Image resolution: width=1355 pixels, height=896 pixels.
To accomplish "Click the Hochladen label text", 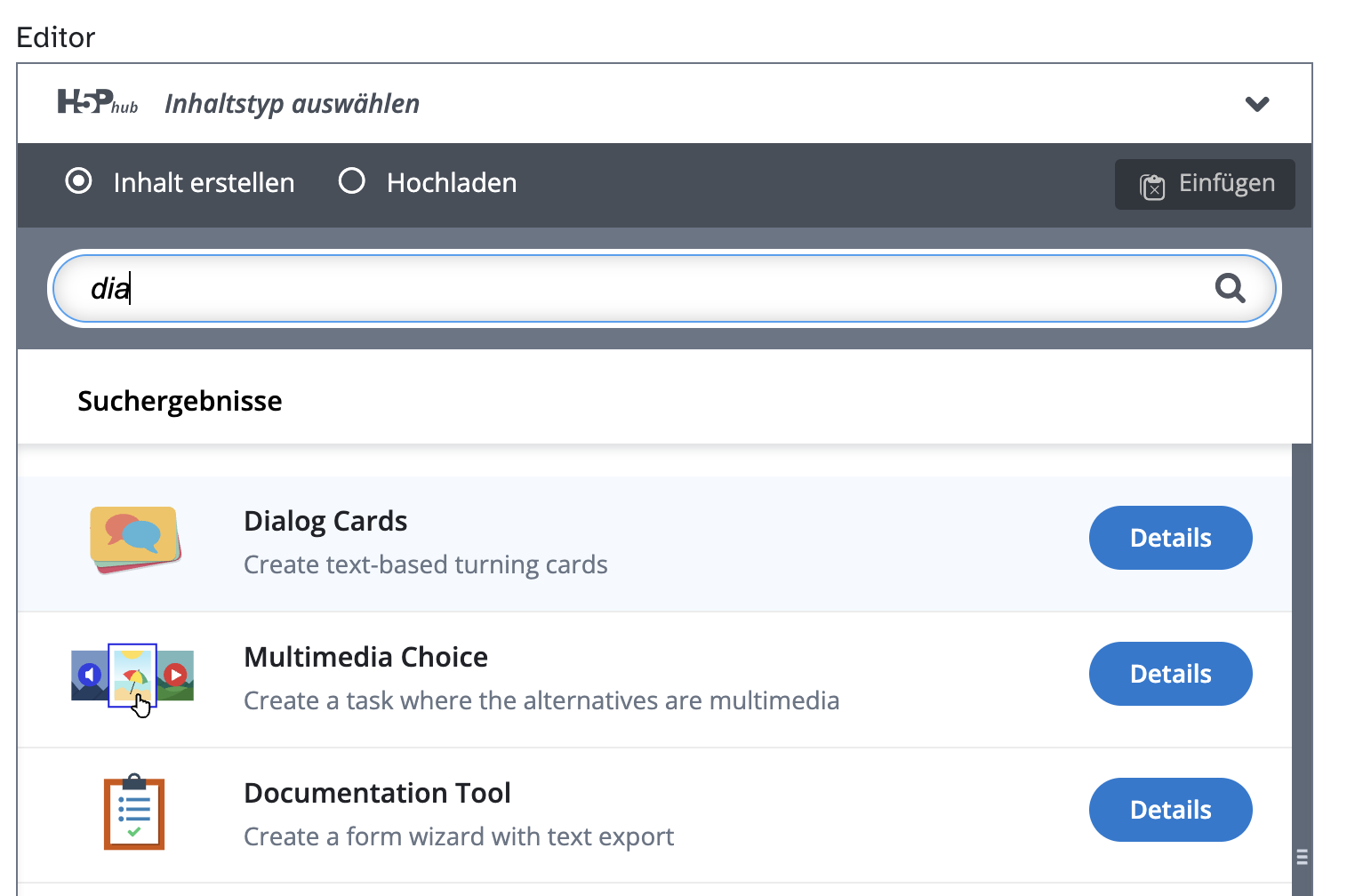I will [452, 183].
